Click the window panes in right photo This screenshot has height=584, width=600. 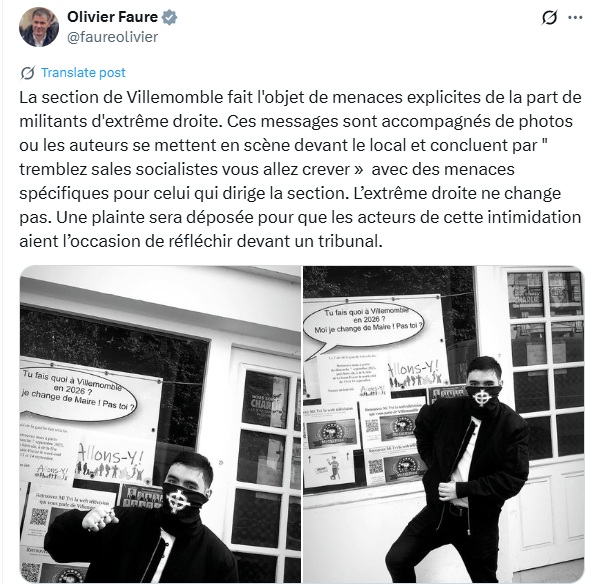click(x=545, y=364)
